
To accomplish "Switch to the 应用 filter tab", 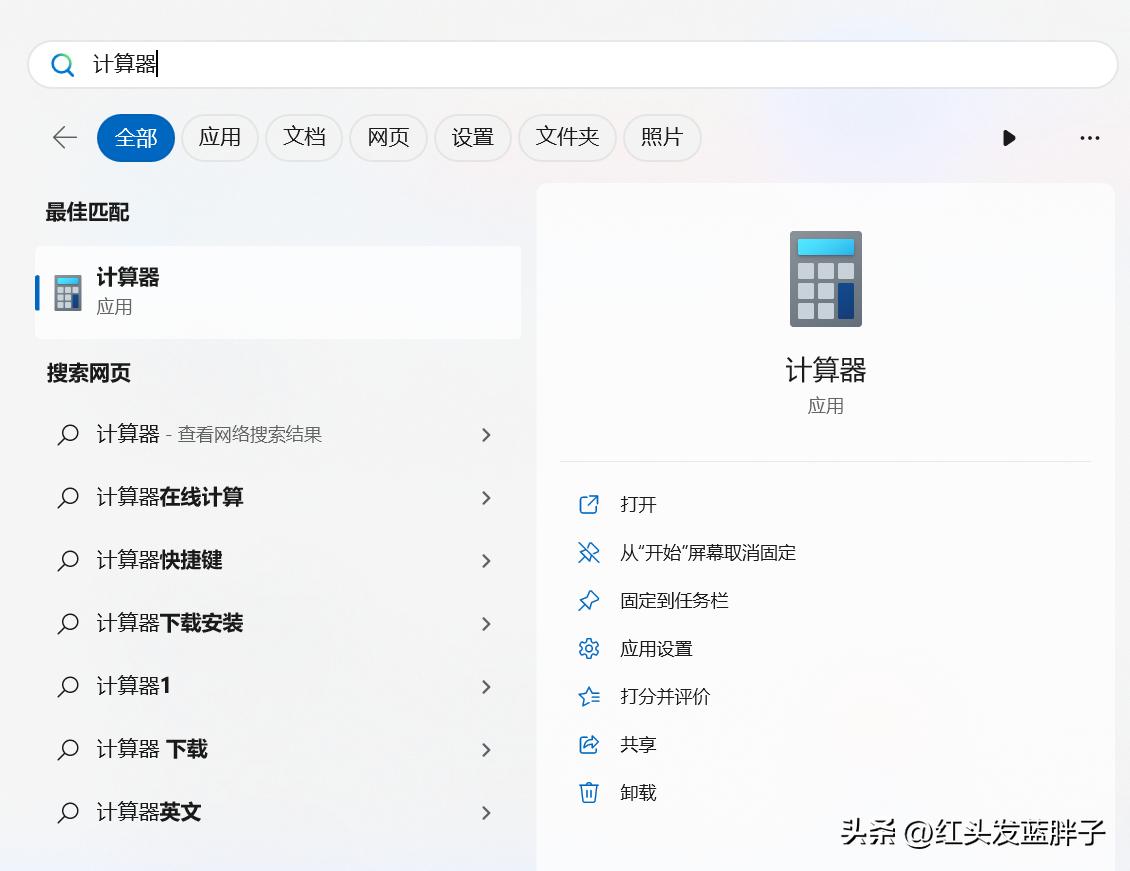I will (220, 138).
